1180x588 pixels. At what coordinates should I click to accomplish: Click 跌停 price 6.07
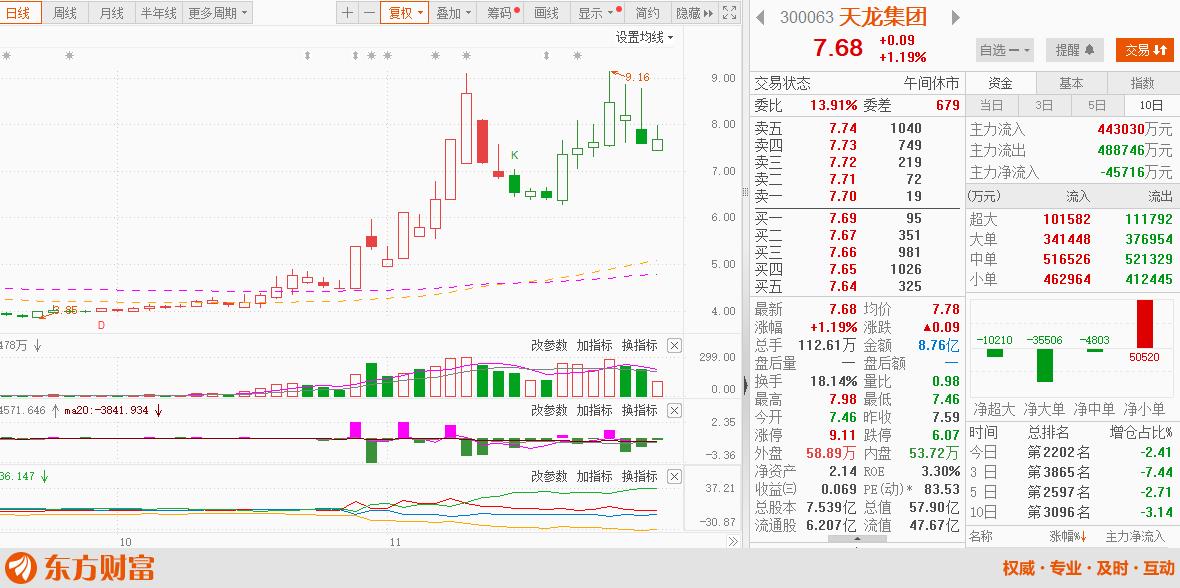pyautogui.click(x=946, y=435)
